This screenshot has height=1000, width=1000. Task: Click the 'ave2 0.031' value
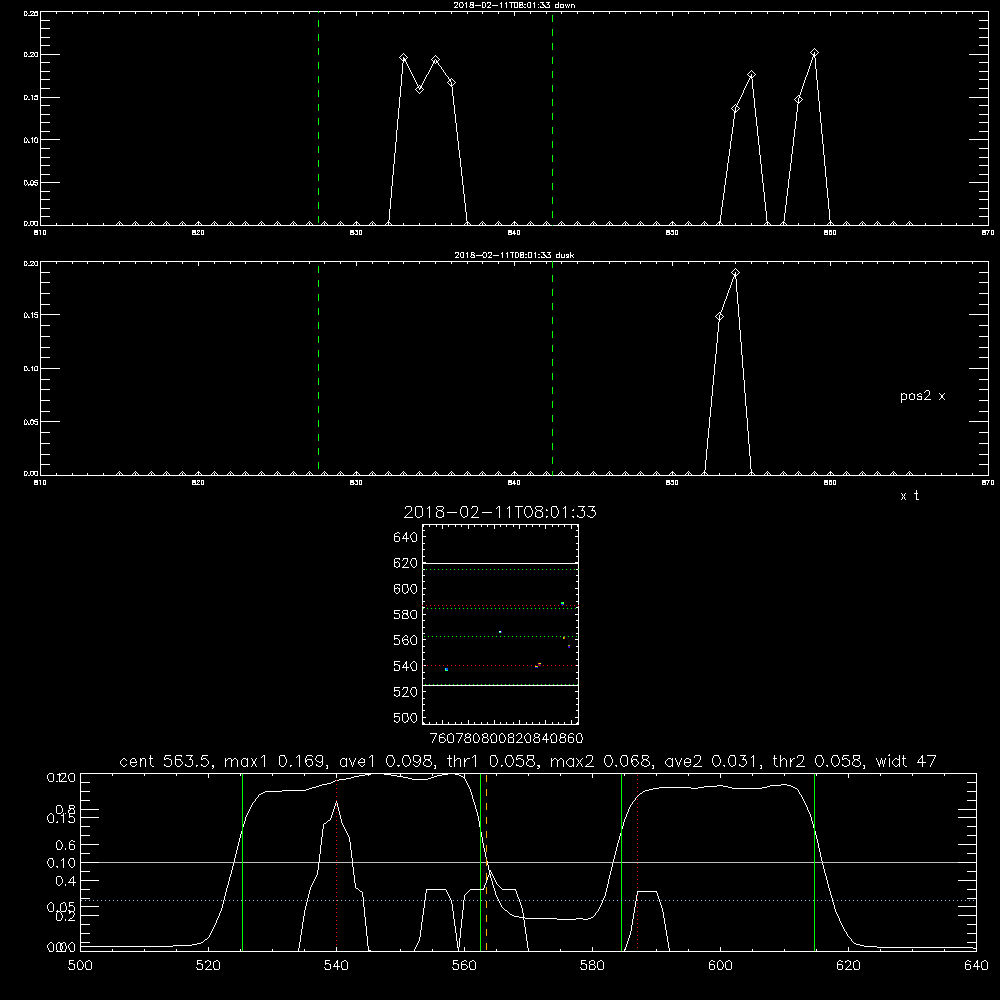(x=710, y=761)
